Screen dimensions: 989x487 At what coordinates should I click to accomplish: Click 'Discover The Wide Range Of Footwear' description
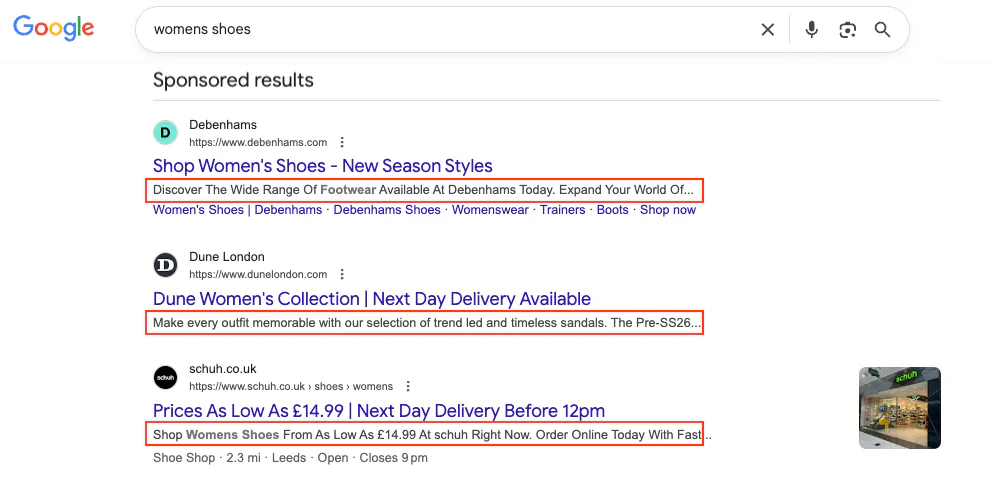(423, 190)
